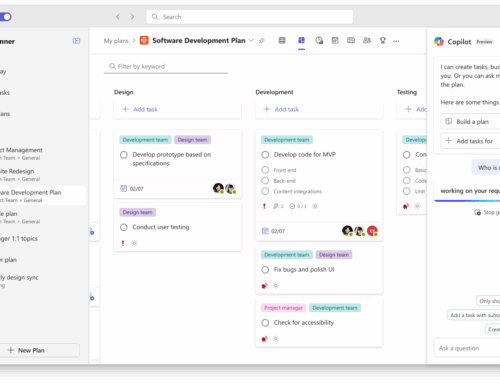Click the Design team tag on Fix bugs card
Screen dimensions: 500x383
tap(334, 255)
